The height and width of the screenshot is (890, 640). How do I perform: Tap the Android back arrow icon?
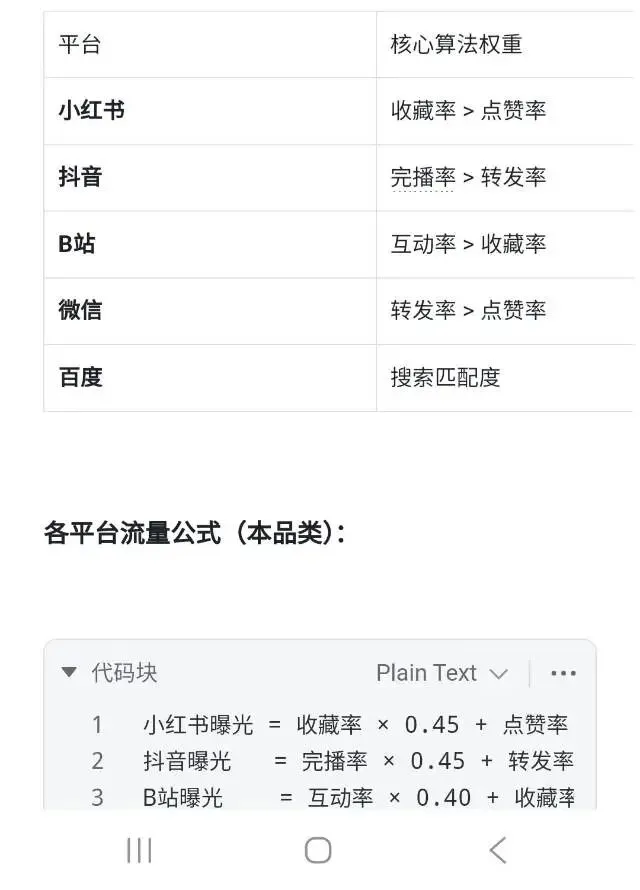497,850
